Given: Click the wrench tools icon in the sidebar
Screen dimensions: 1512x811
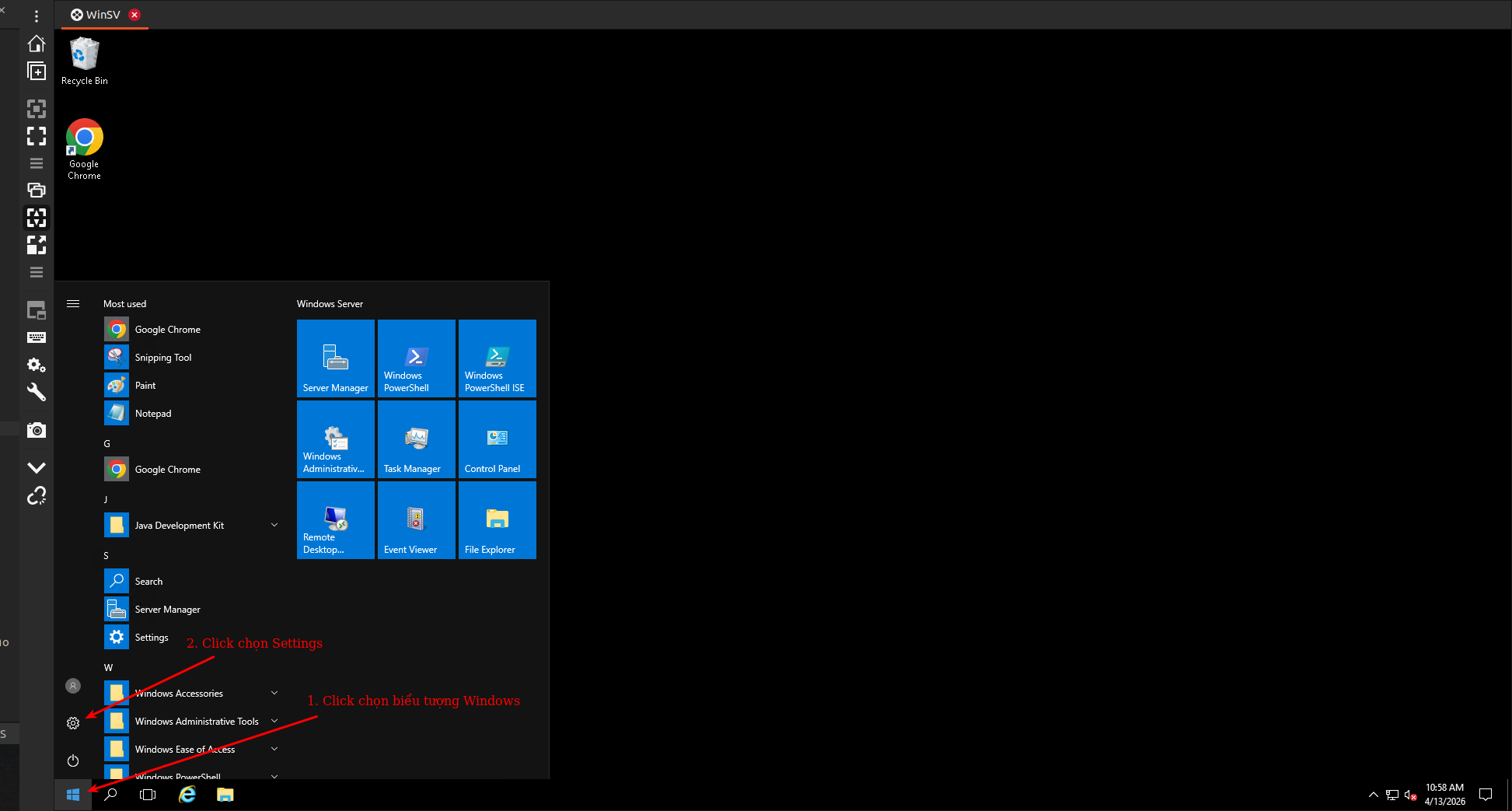Looking at the screenshot, I should click(x=37, y=392).
